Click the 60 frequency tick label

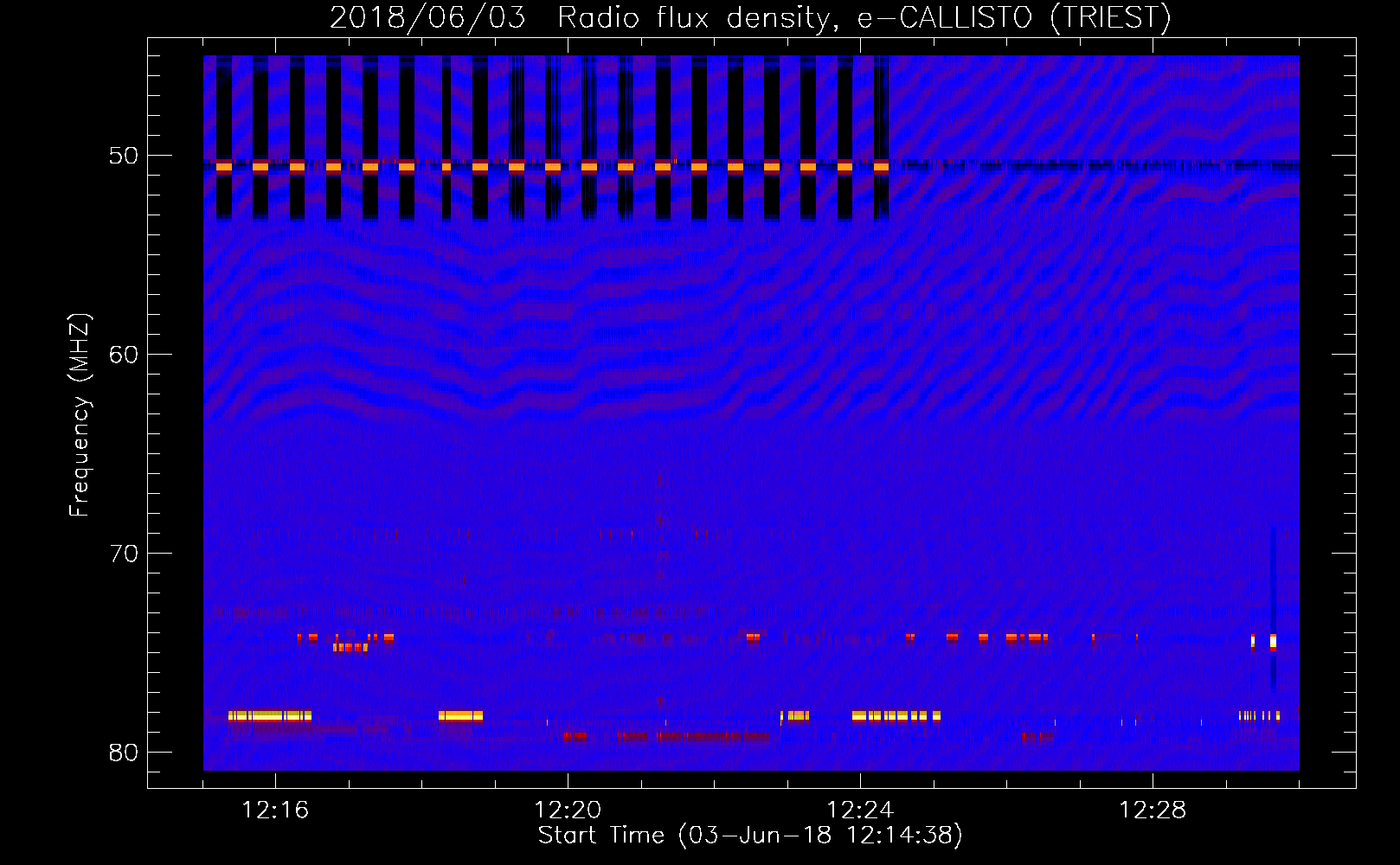tap(124, 355)
